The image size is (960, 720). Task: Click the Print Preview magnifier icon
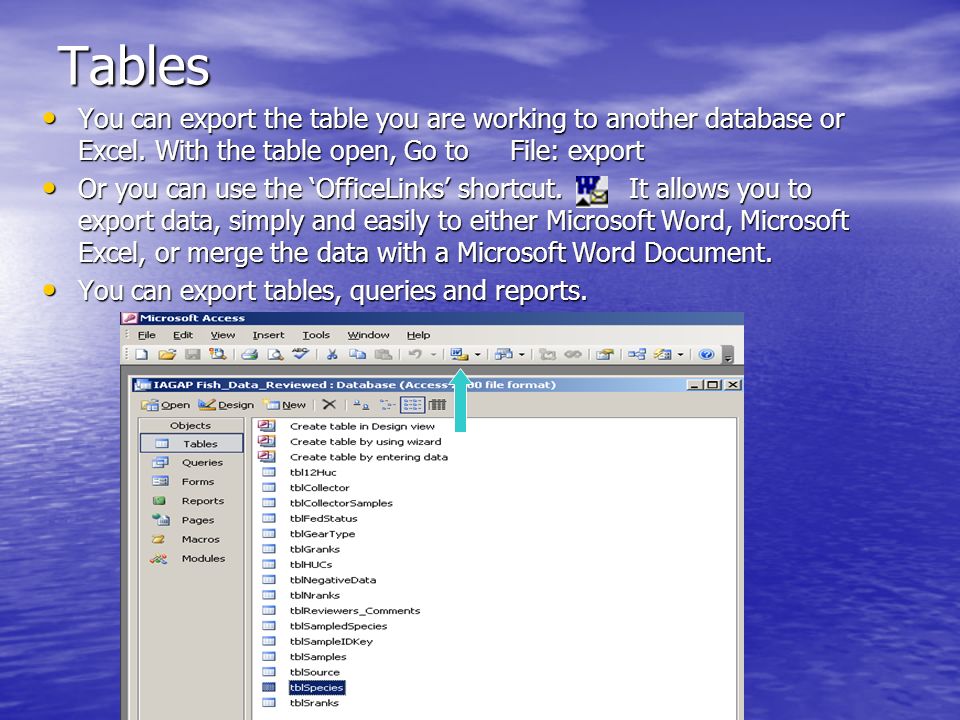point(275,354)
